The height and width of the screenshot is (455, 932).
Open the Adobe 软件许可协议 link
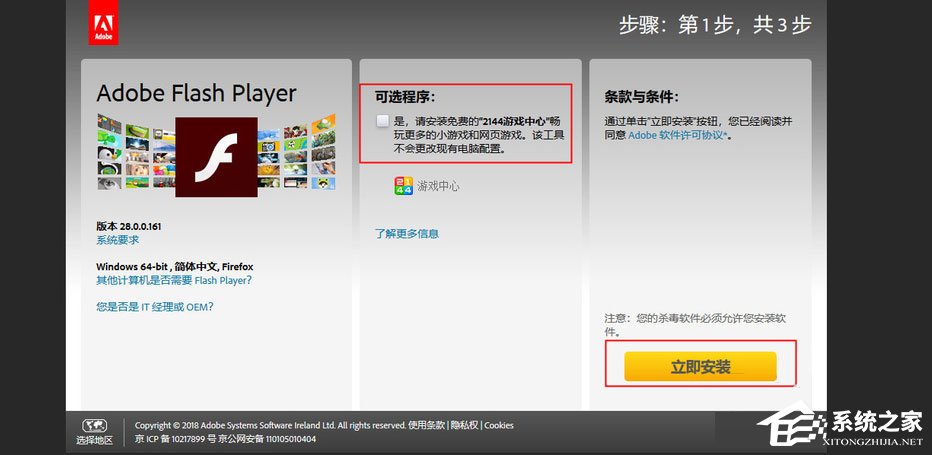[x=678, y=135]
